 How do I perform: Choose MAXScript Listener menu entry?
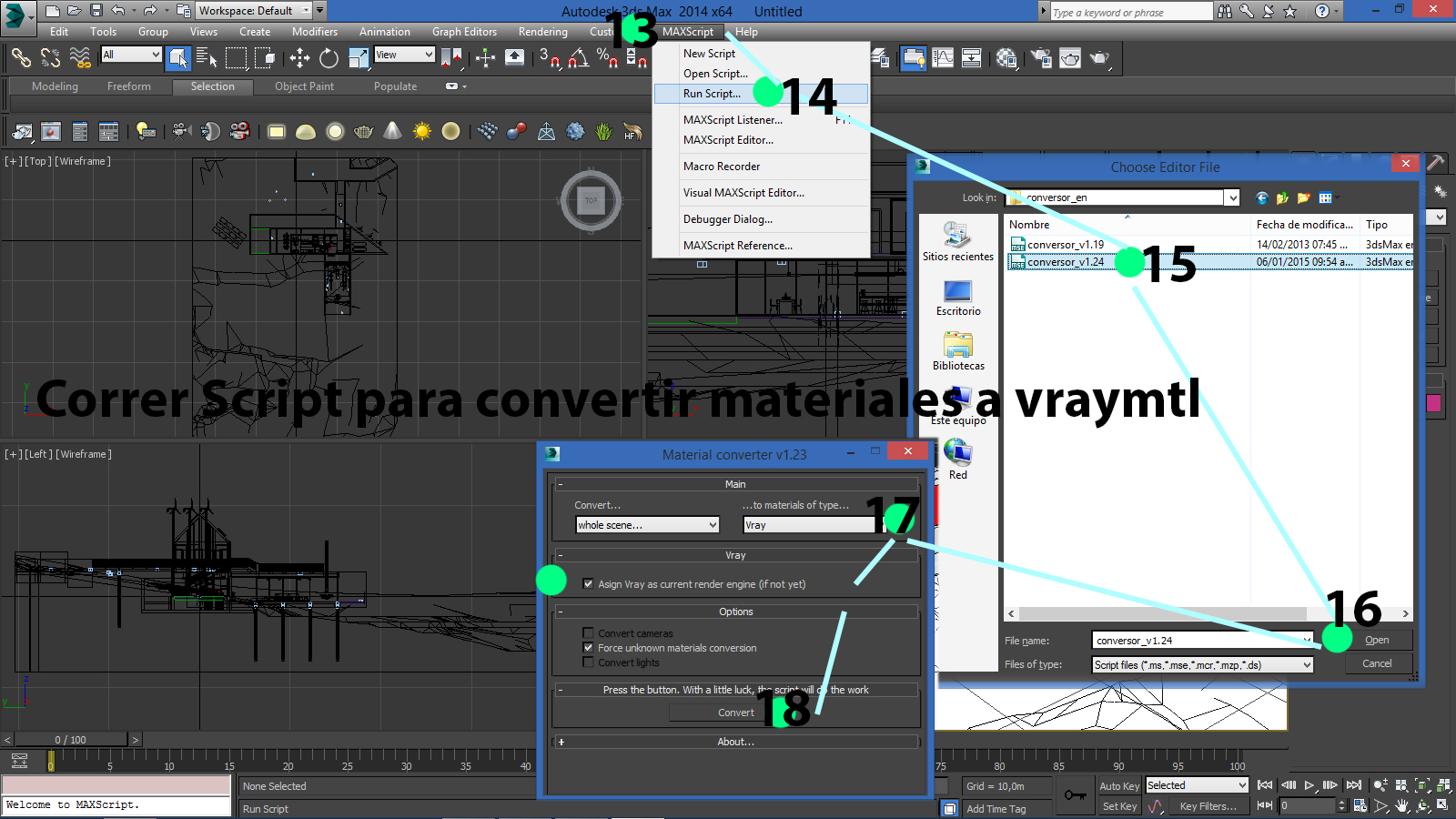(x=761, y=120)
